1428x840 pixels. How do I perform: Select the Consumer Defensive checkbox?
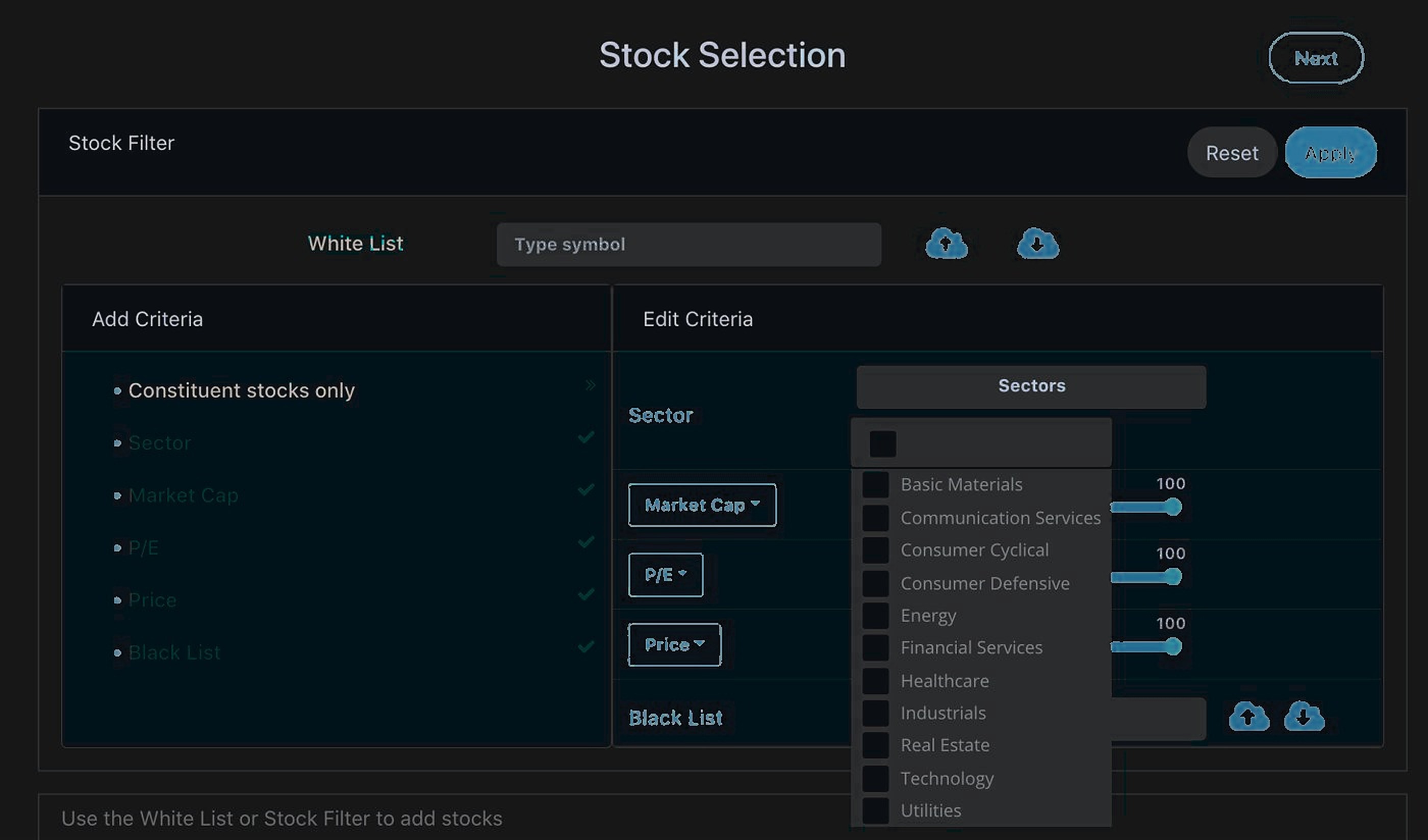coord(876,584)
